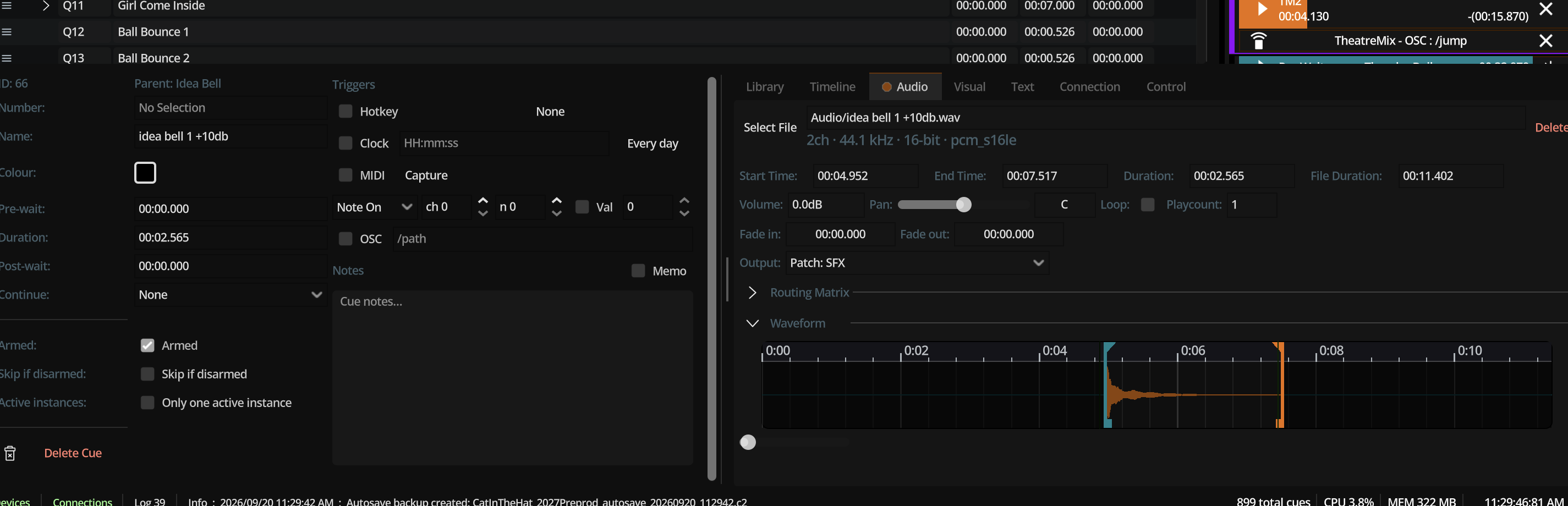Click the blue start marker on the waveform
Viewport: 1568px width, 506px height.
[1108, 385]
